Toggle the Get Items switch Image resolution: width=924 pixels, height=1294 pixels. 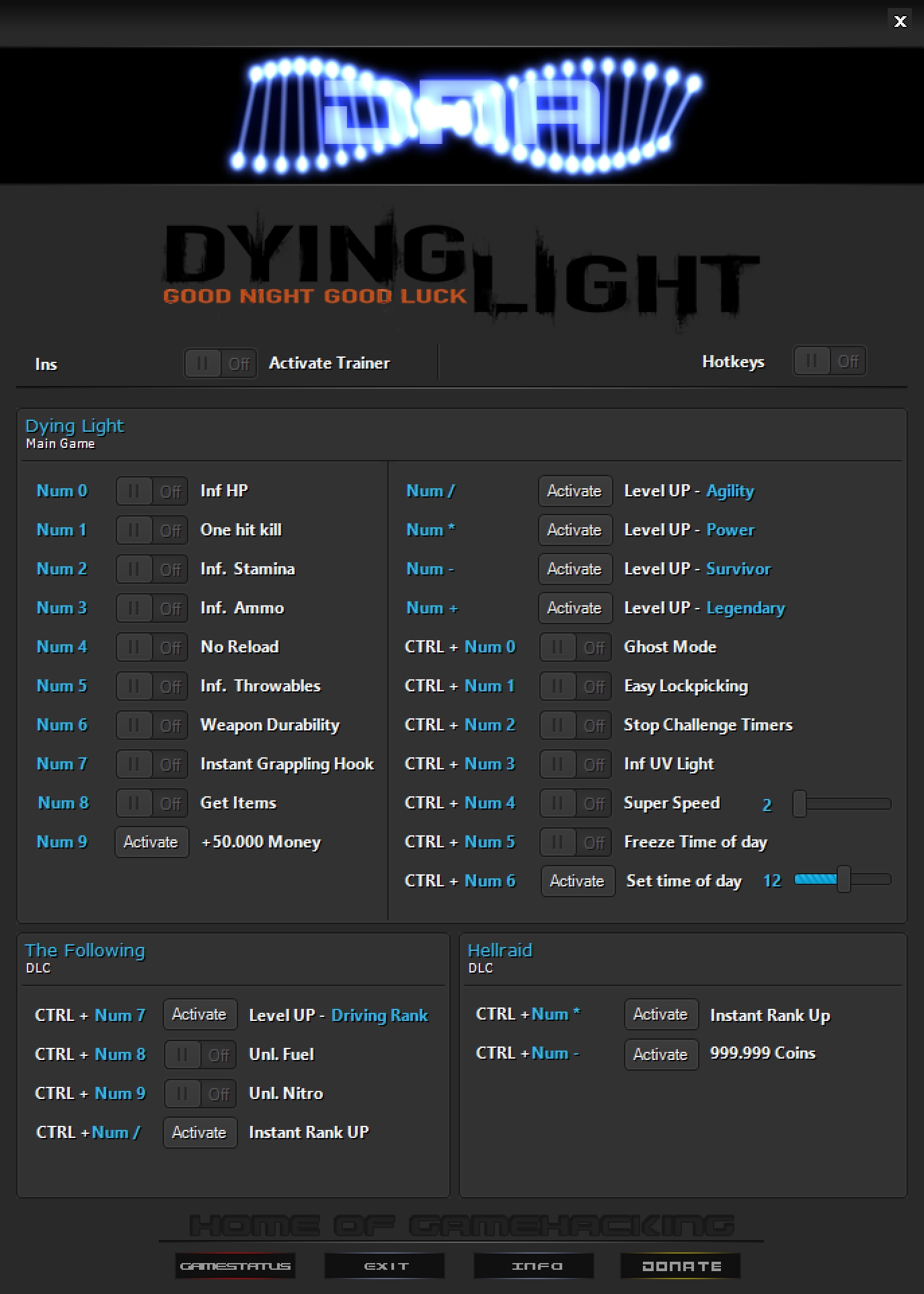pos(152,804)
